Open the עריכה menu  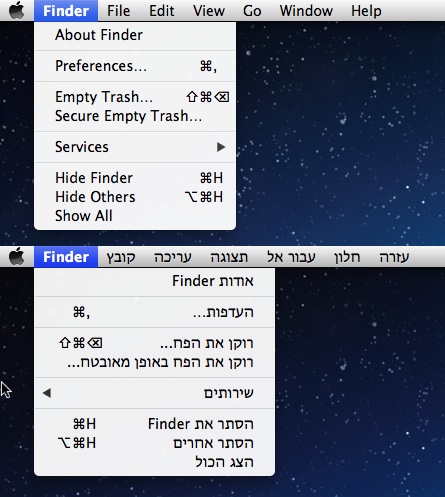[173, 257]
